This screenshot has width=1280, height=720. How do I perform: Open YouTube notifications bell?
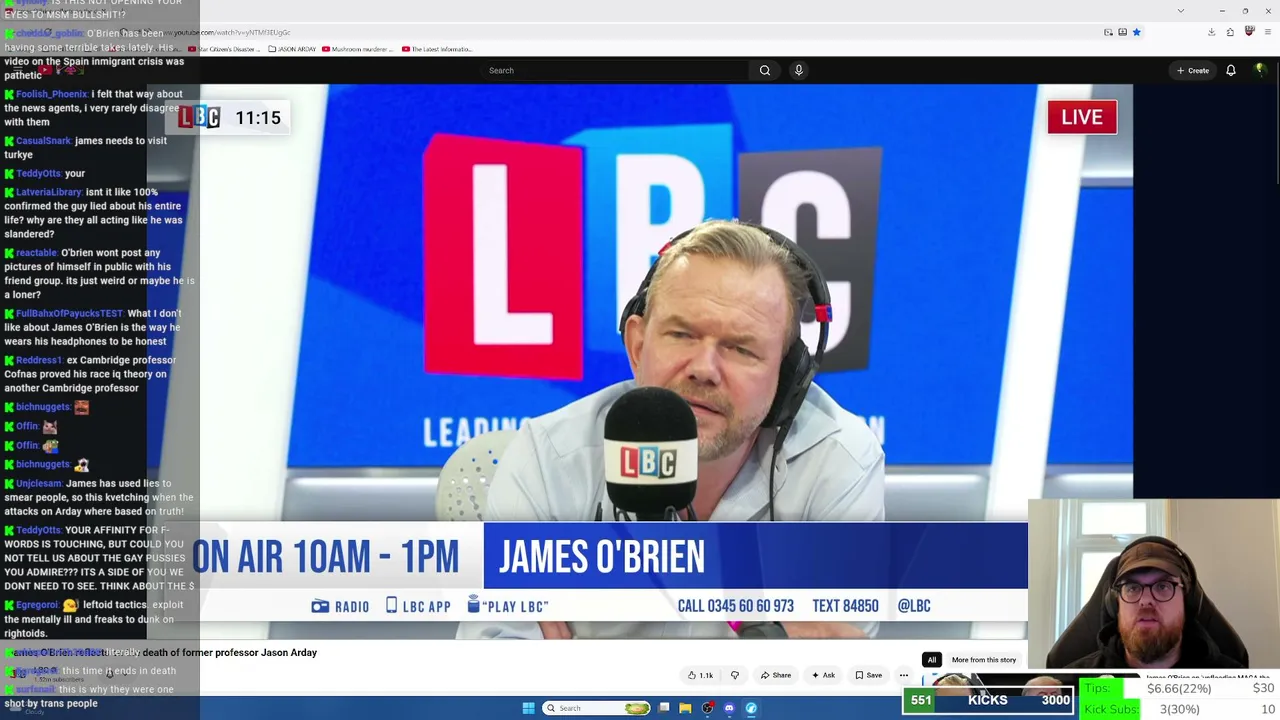pos(1231,70)
